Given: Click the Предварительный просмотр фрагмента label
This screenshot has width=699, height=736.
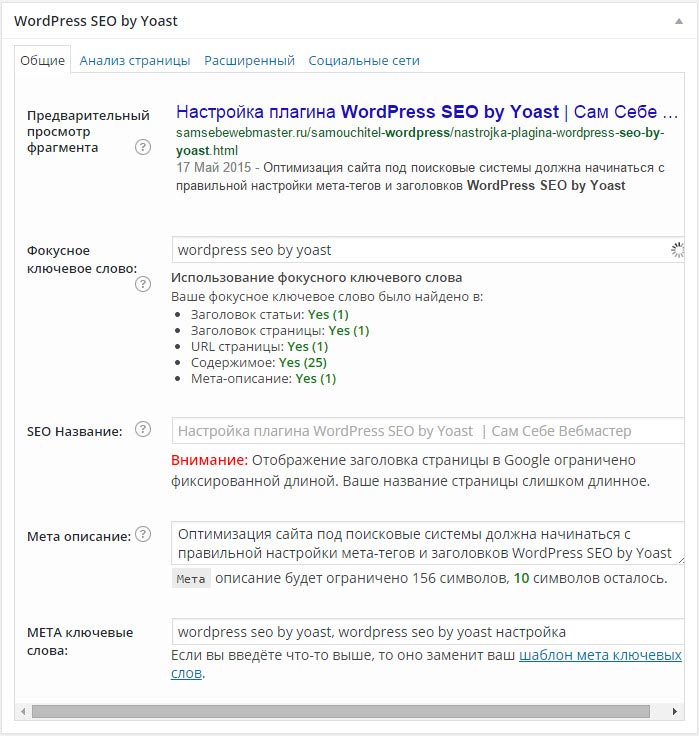Looking at the screenshot, I should 88,131.
